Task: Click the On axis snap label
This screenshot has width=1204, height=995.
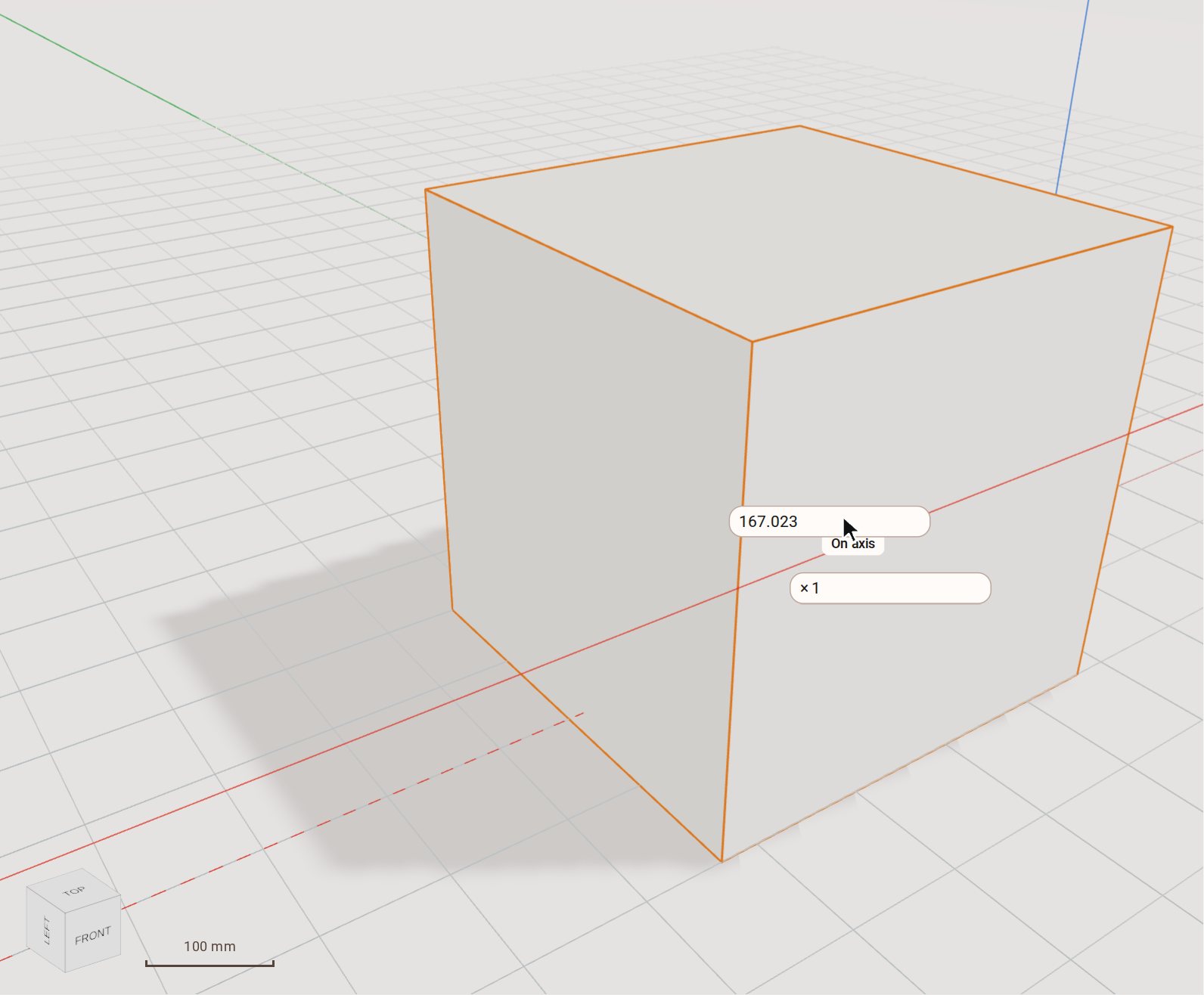Action: pos(853,544)
